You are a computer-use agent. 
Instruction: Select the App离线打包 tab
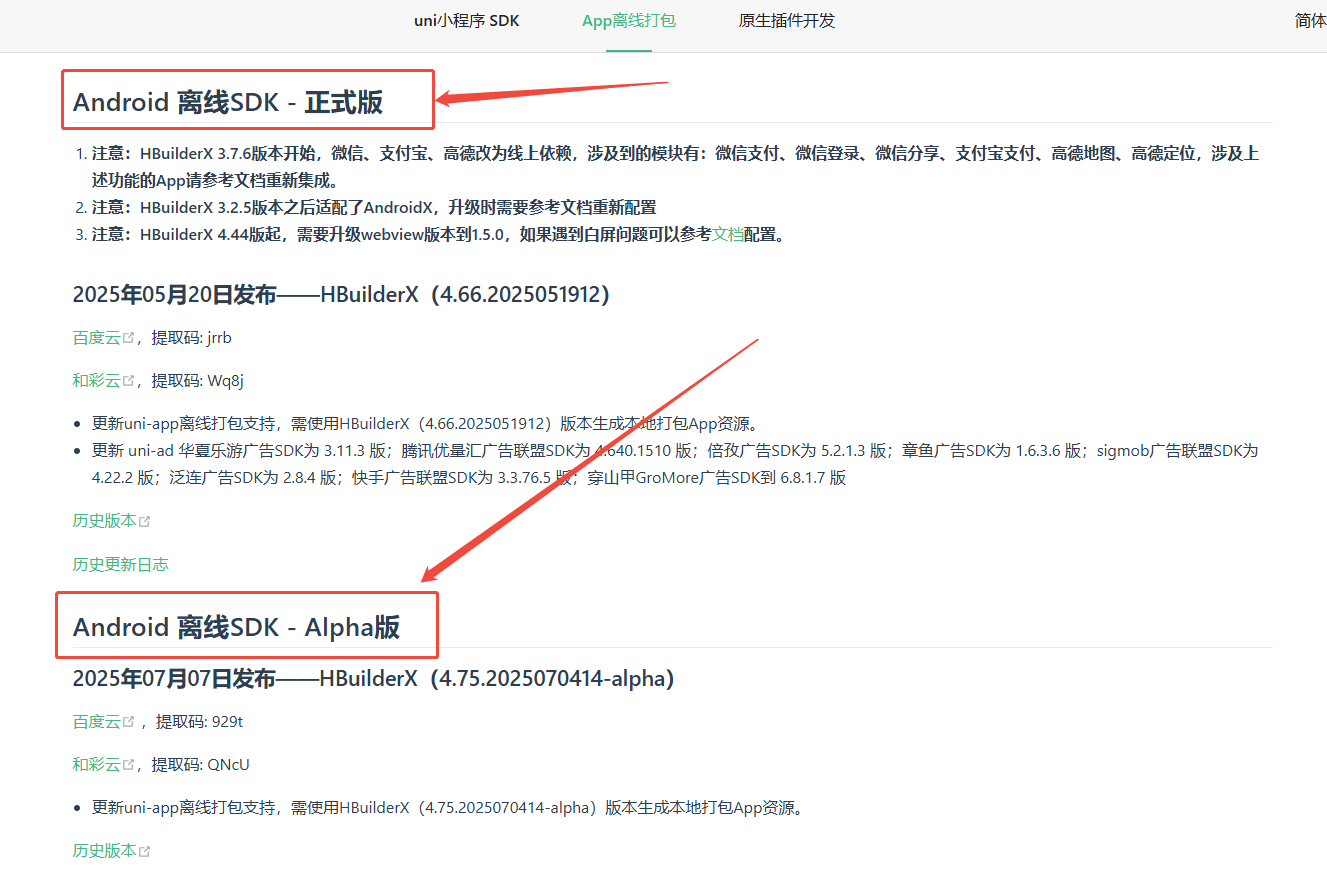coord(628,21)
